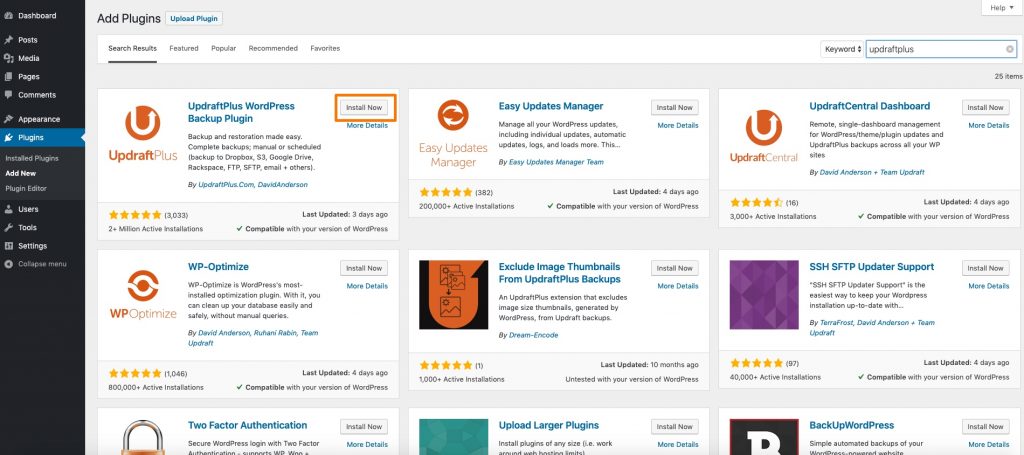This screenshot has width=1024, height=455.
Task: Switch to the Search Results tab
Action: pos(133,48)
